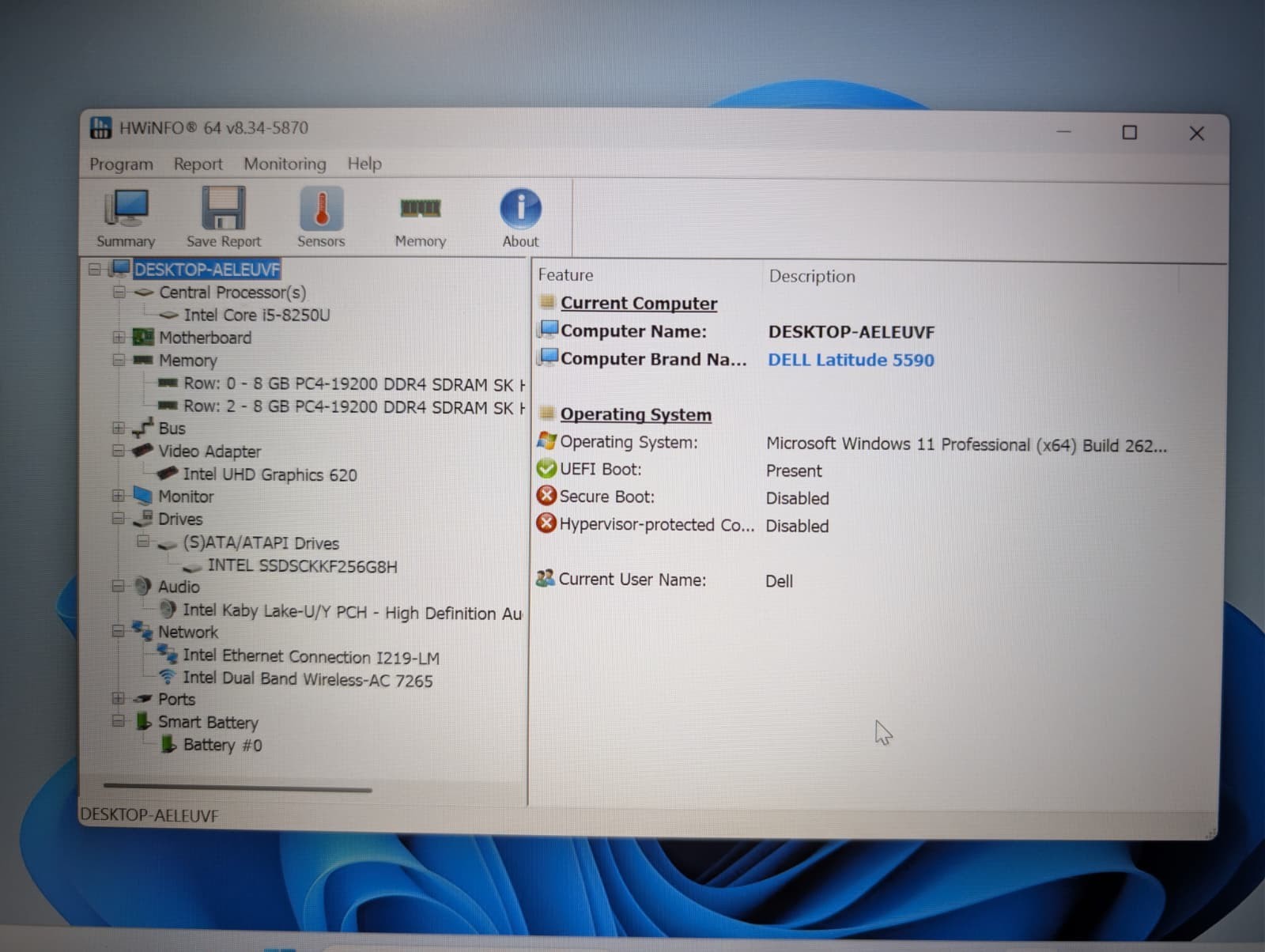Close the HWiNFO window
Screen dimensions: 1265x952
tap(1196, 133)
